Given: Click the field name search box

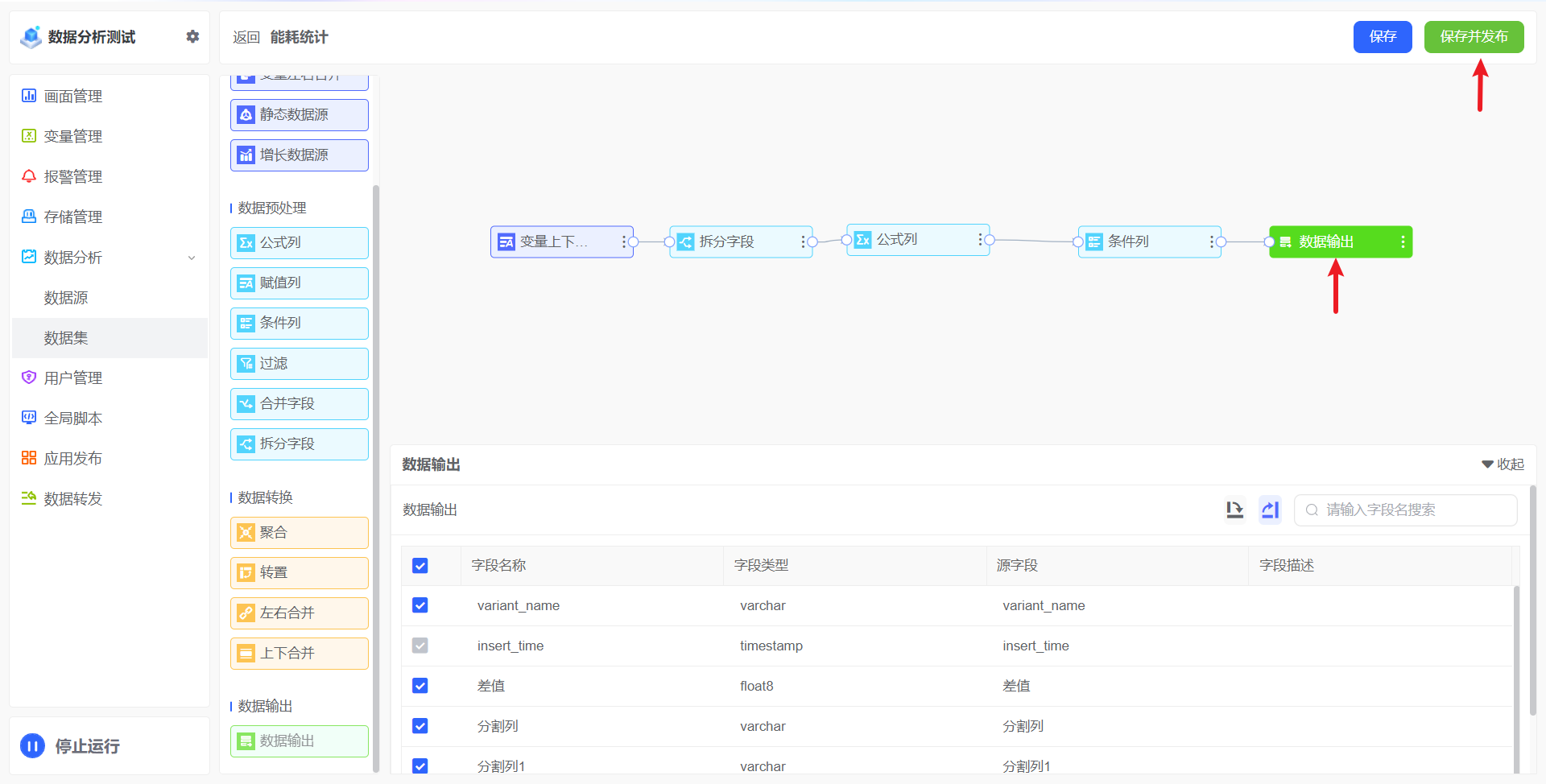Looking at the screenshot, I should click(1404, 510).
